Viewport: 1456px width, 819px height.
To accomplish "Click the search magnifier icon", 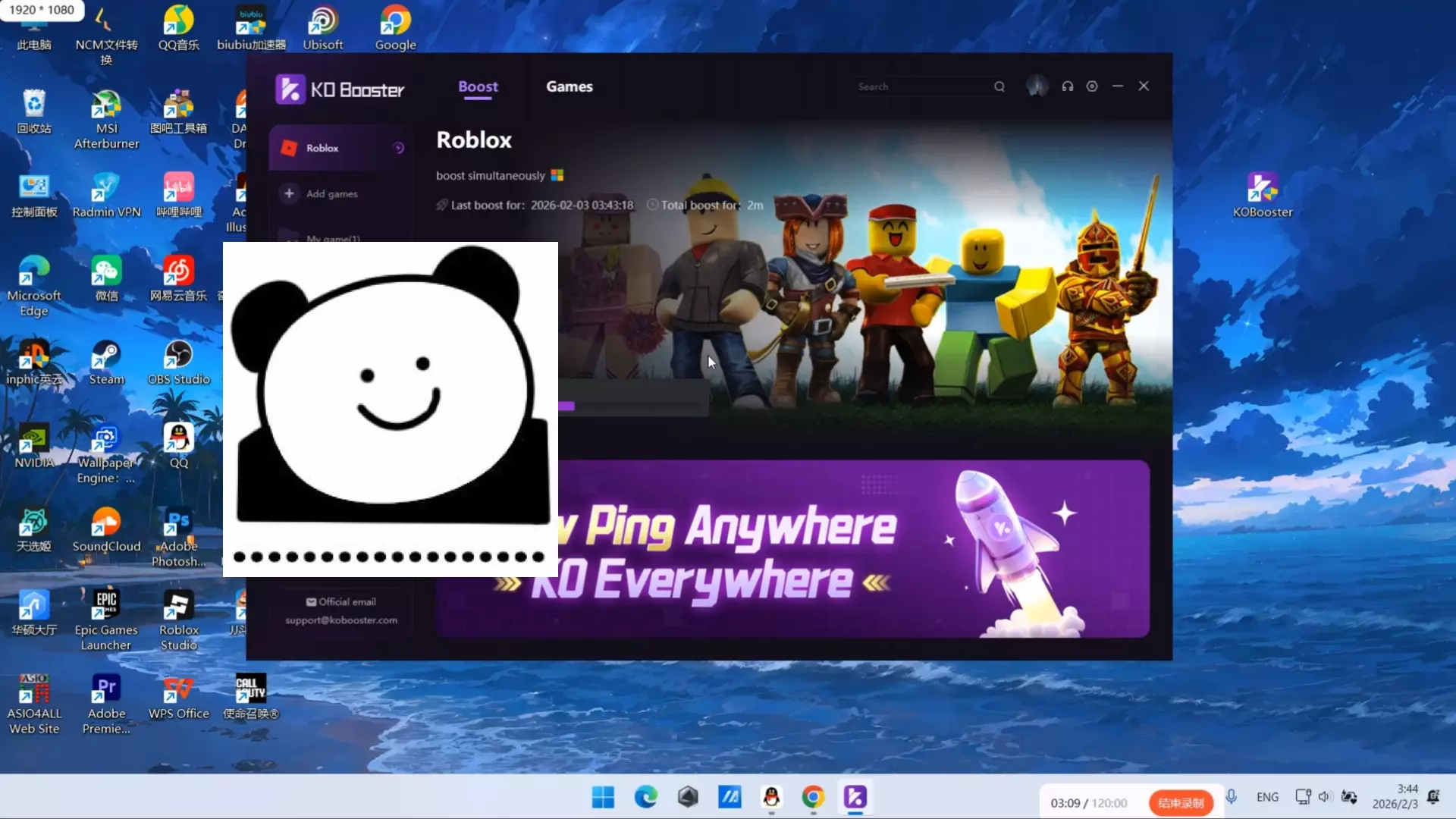I will click(x=999, y=86).
